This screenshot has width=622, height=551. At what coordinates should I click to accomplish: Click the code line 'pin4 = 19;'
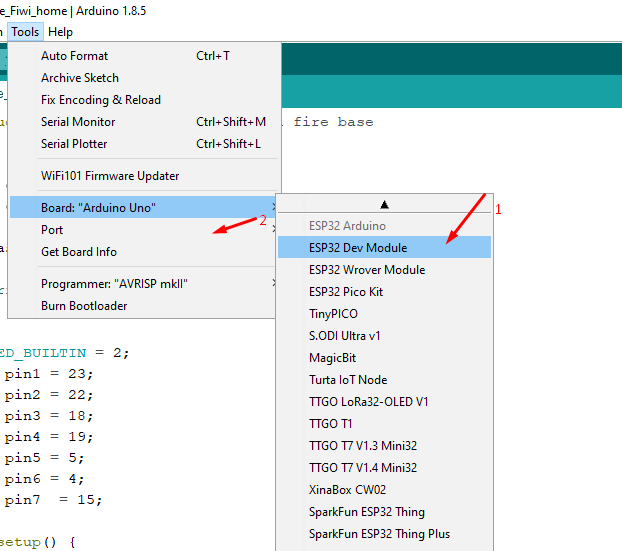(49, 437)
